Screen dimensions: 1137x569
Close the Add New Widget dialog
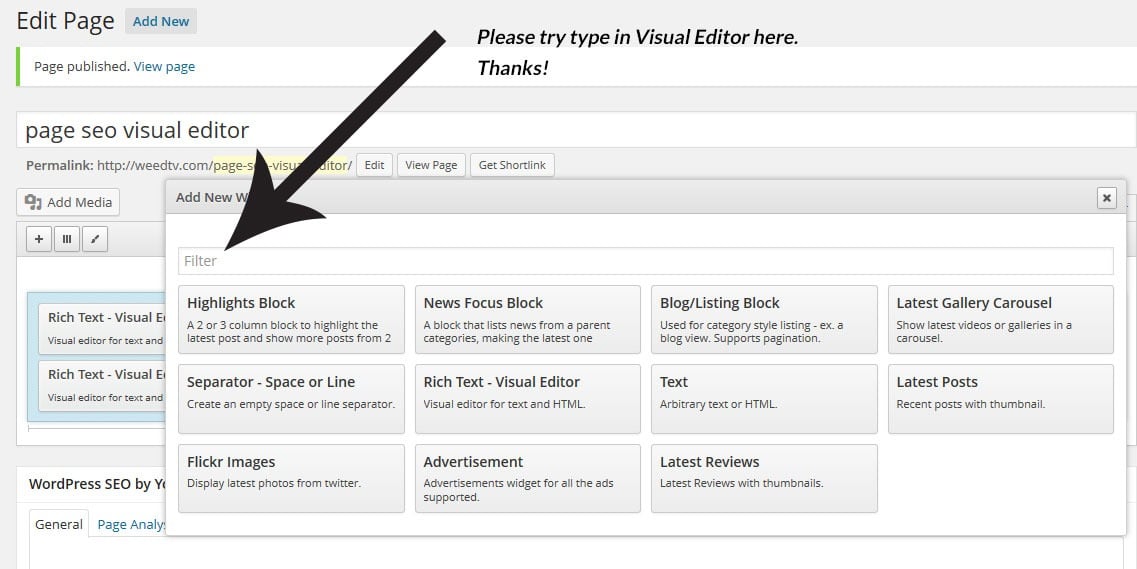coord(1107,197)
